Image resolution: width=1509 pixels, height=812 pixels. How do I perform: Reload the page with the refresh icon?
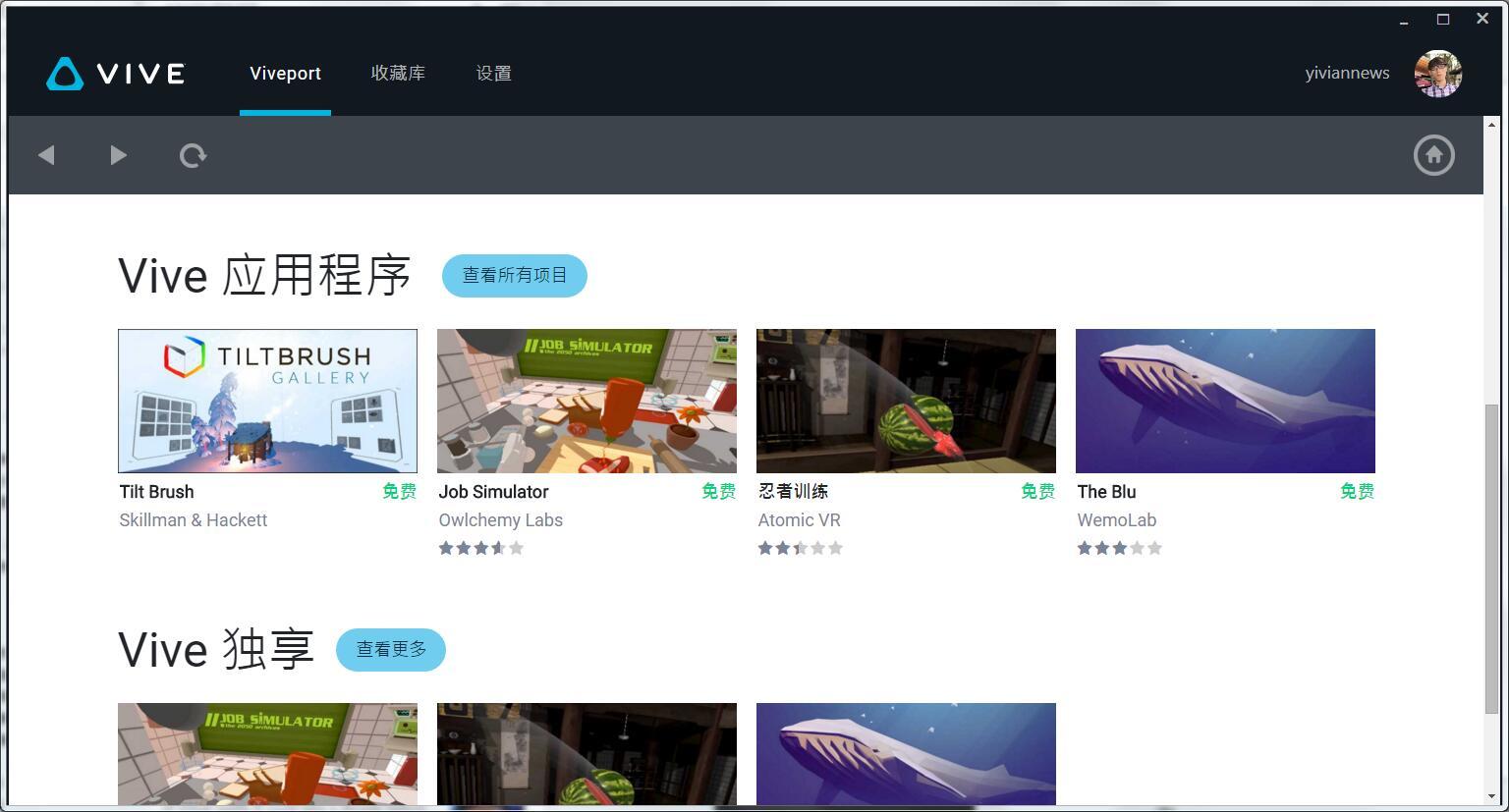click(193, 155)
